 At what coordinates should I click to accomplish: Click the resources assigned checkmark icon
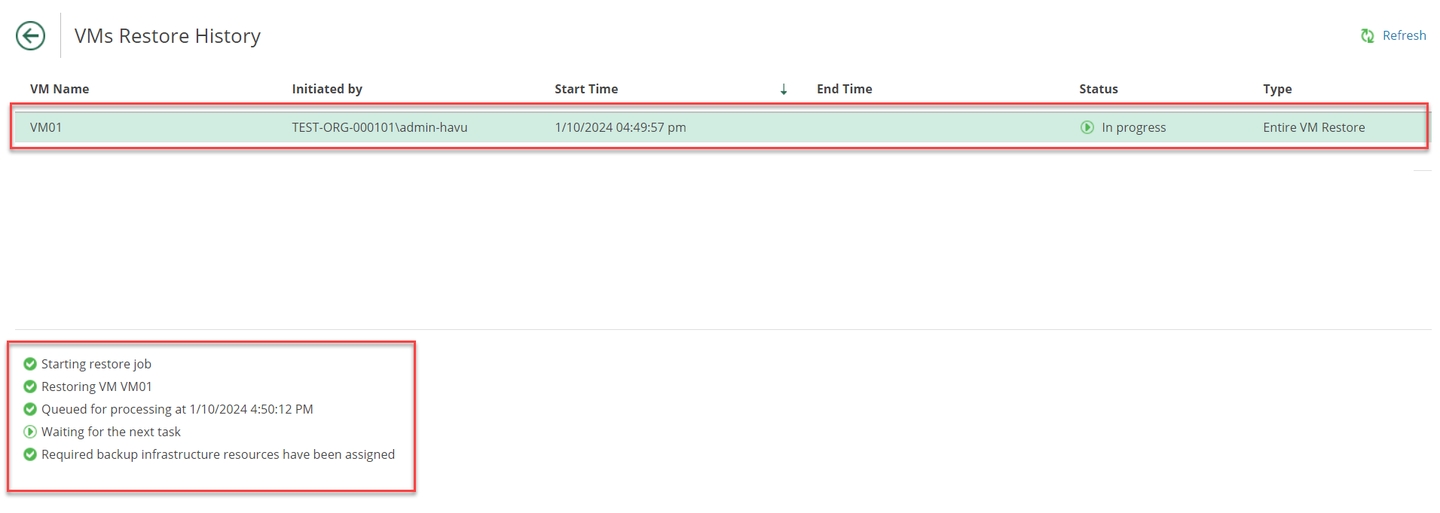[30, 455]
